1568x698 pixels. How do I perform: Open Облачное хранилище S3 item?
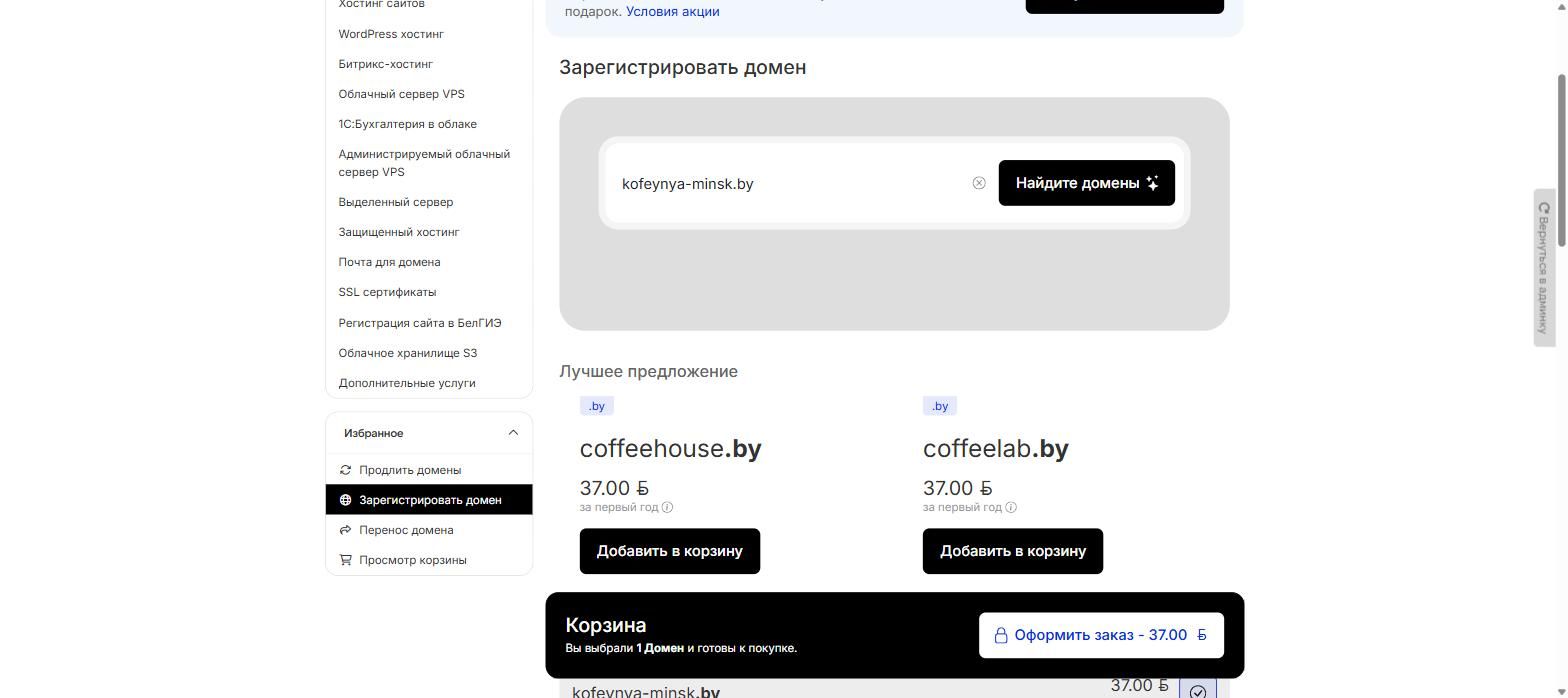pos(408,353)
